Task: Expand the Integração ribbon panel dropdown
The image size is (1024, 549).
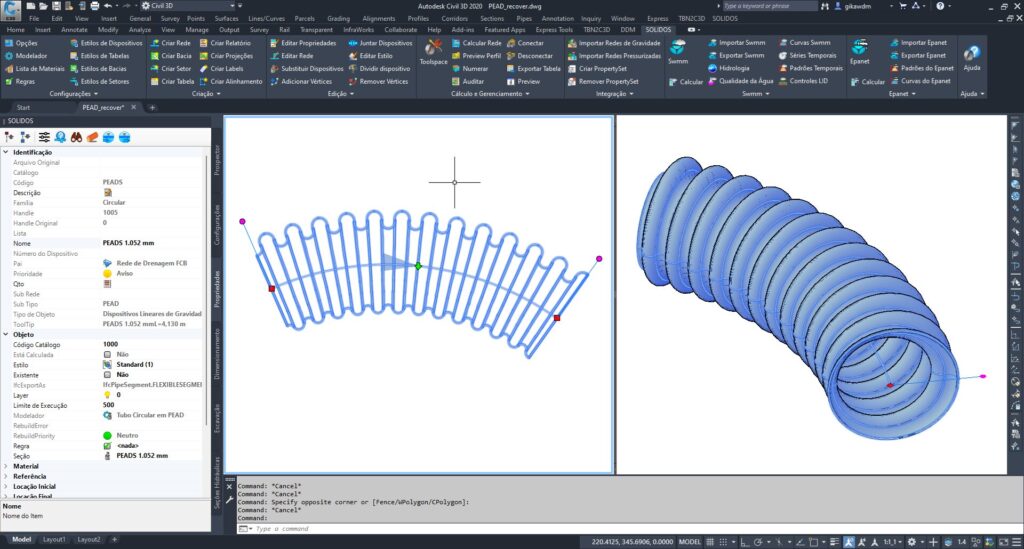Action: click(x=615, y=94)
